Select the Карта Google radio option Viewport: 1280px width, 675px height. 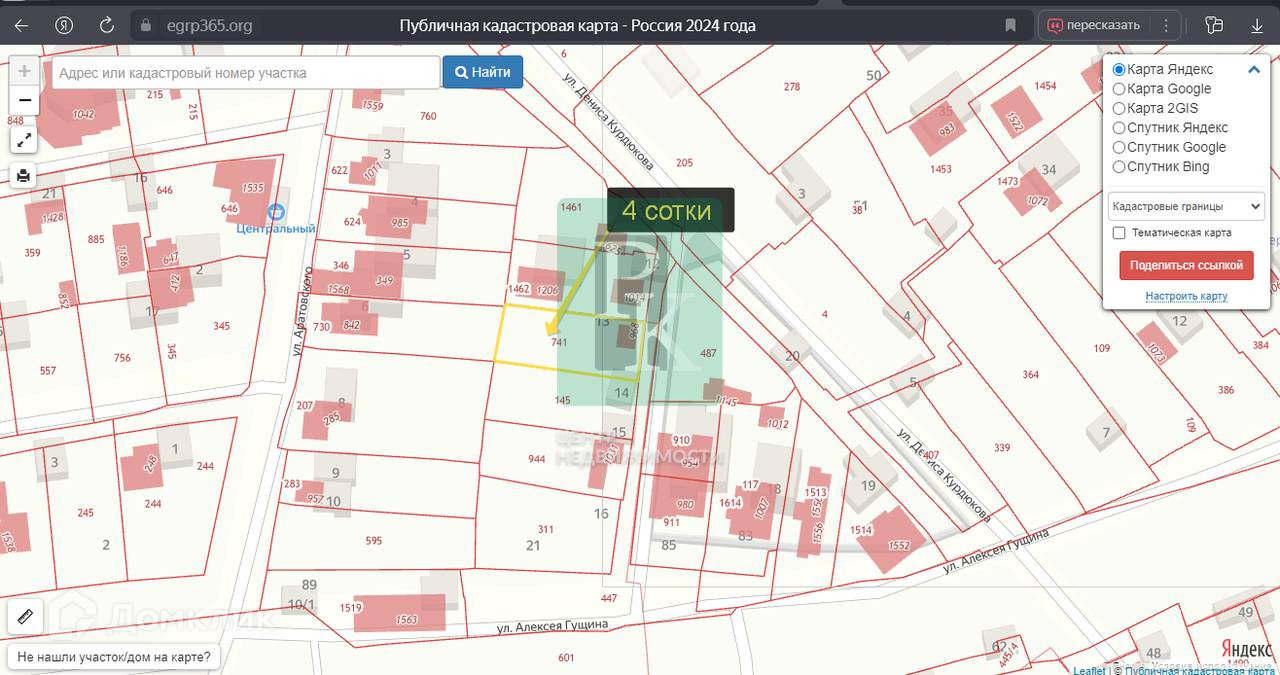1119,89
